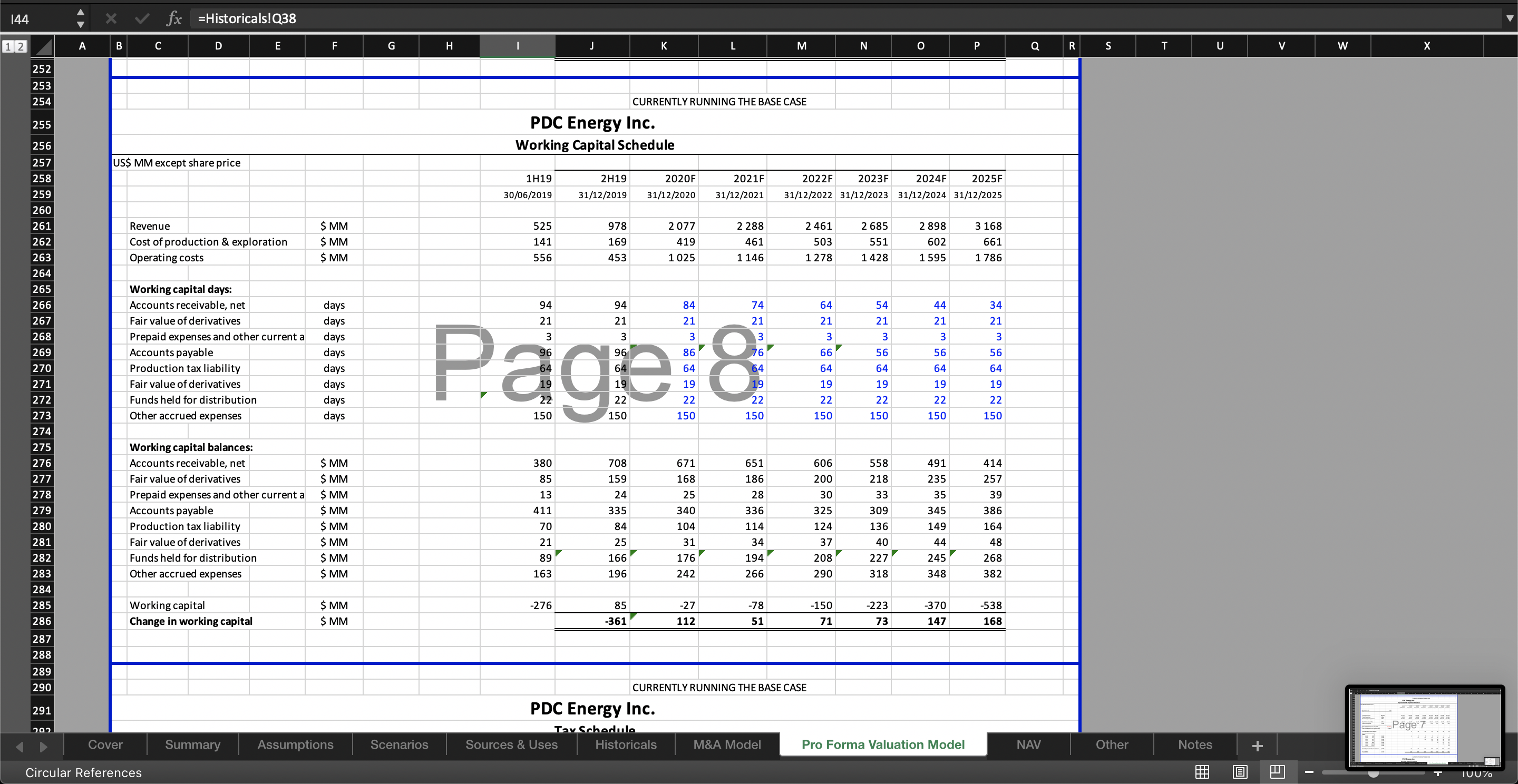Collapse outline to level 1

click(x=8, y=46)
